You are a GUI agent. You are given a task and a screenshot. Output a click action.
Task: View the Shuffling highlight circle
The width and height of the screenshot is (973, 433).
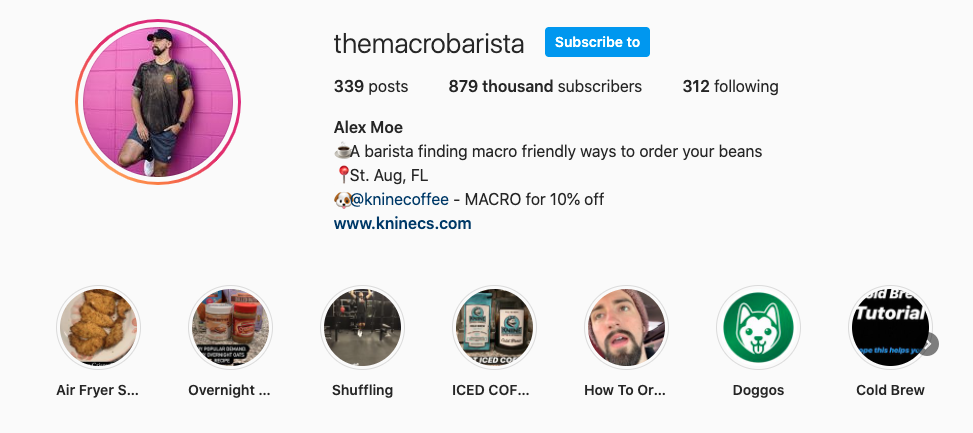point(362,327)
